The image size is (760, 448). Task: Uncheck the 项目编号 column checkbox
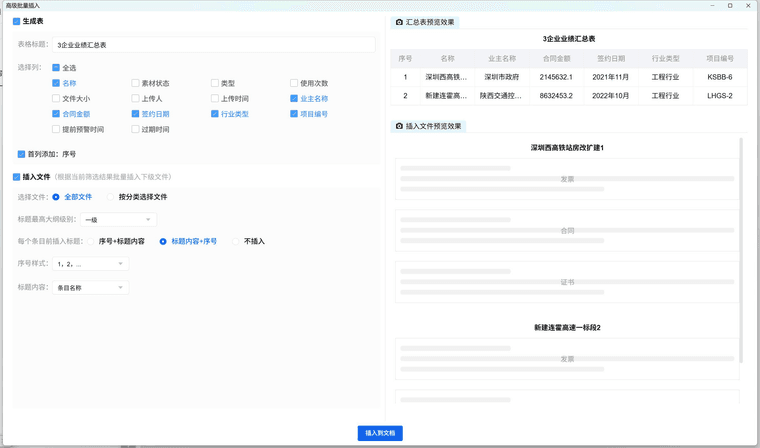pos(294,114)
